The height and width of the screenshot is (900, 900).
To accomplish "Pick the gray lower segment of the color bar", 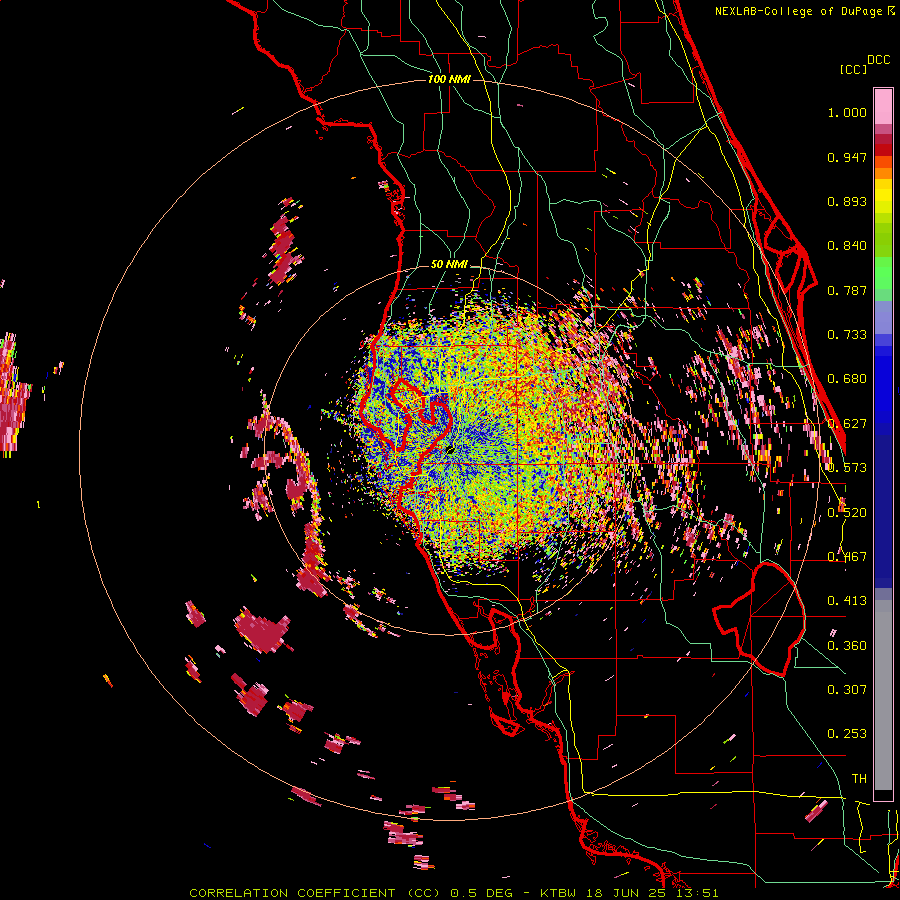I will tap(883, 695).
